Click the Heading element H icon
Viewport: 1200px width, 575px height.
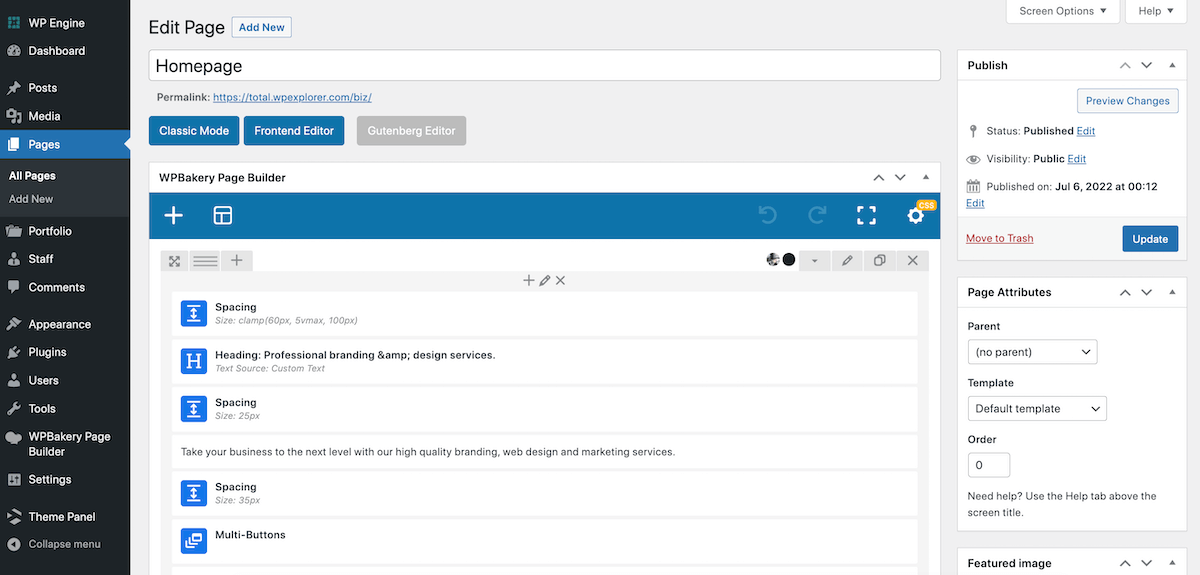point(193,361)
